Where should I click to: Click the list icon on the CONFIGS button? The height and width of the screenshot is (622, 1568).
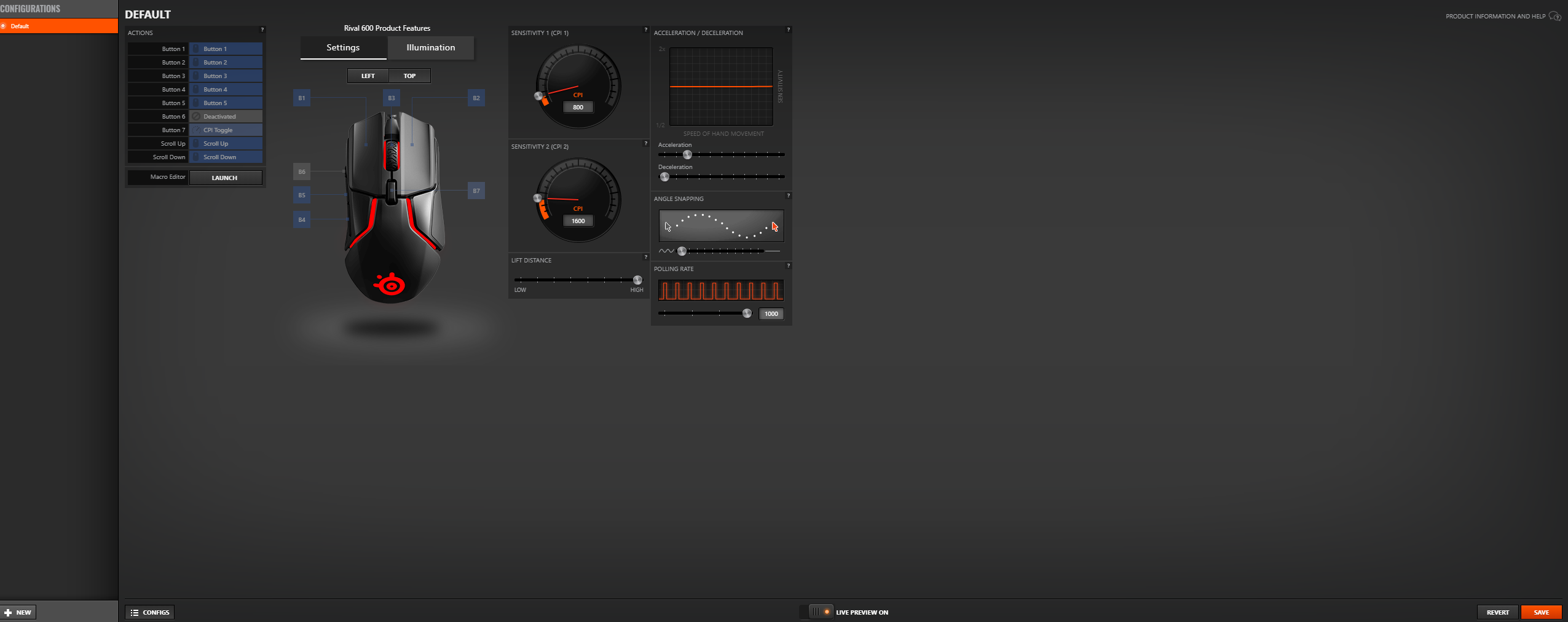[135, 612]
